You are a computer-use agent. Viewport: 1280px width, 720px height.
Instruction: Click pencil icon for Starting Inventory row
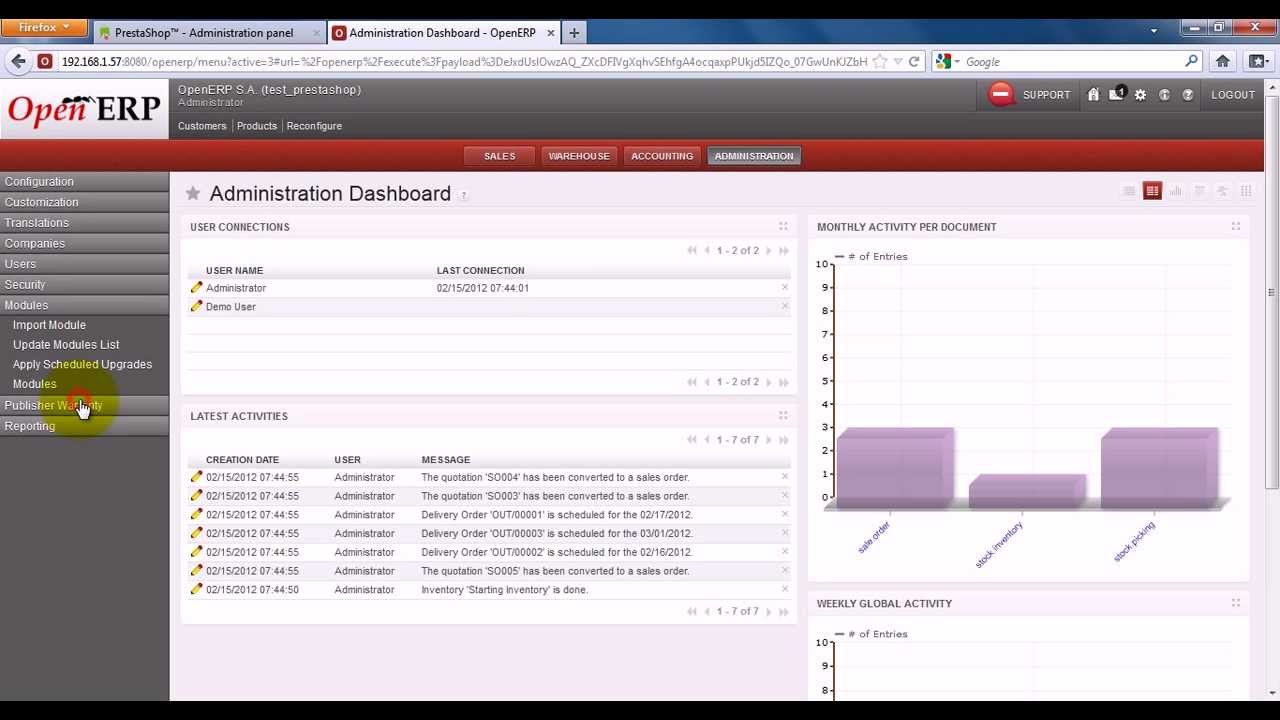point(196,590)
